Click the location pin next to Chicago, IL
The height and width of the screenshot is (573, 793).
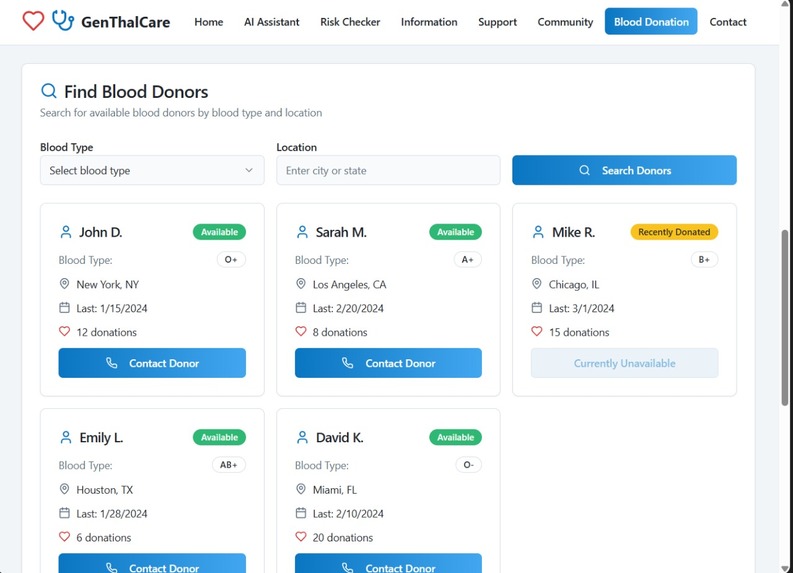click(x=537, y=284)
